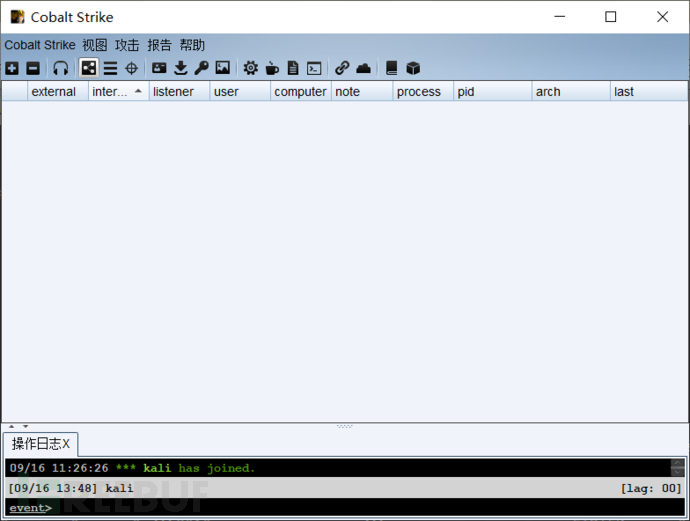The height and width of the screenshot is (521, 690).
Task: Click the coffee cup Java payload icon
Action: (272, 68)
